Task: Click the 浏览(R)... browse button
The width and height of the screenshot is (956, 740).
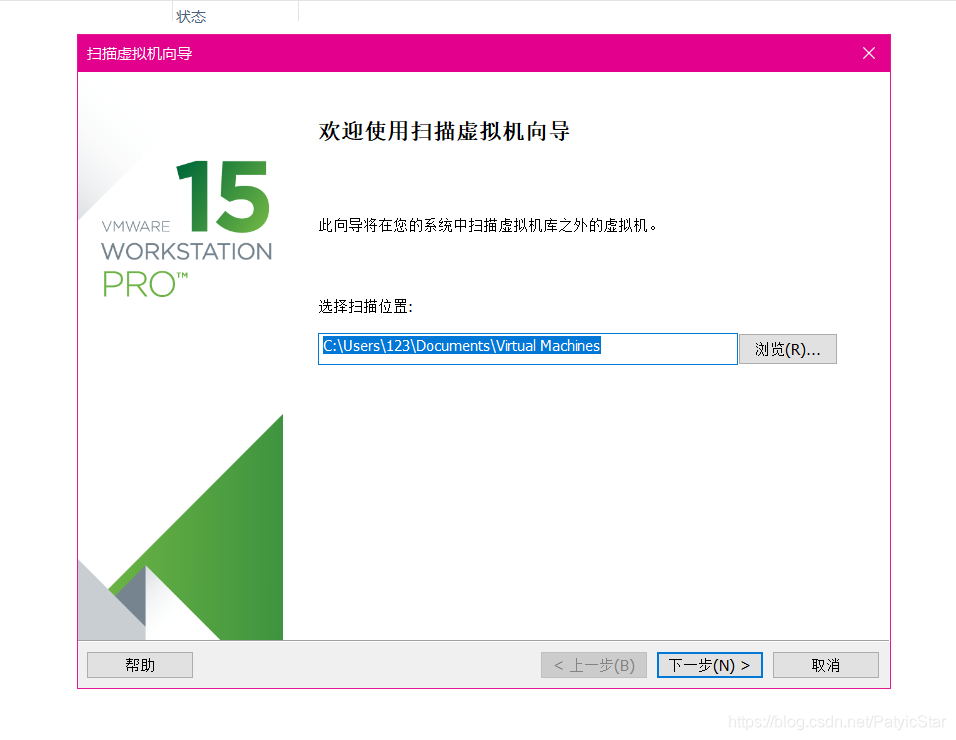Action: [787, 349]
